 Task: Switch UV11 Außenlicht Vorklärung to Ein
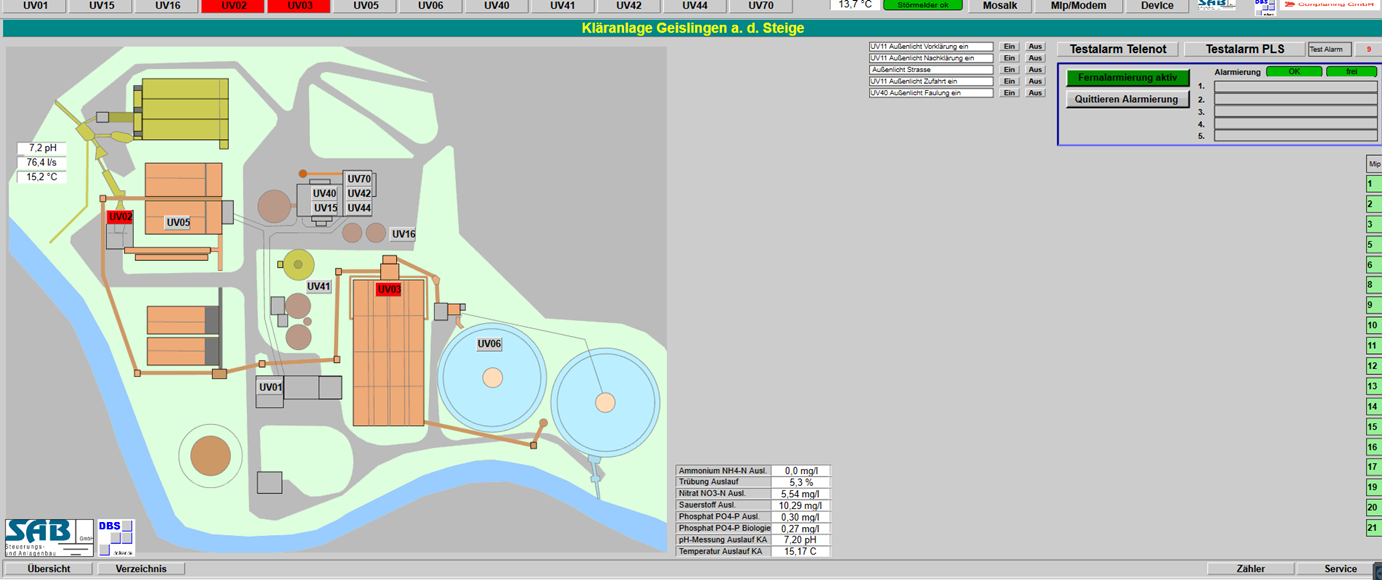(x=1009, y=47)
